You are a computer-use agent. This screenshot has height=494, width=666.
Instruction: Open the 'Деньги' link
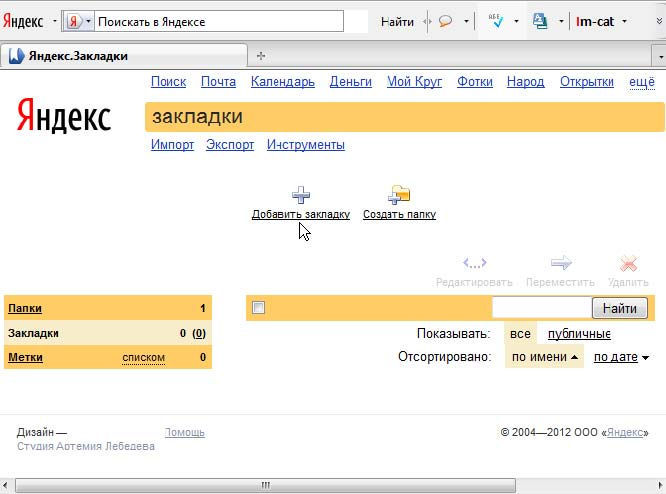point(351,82)
